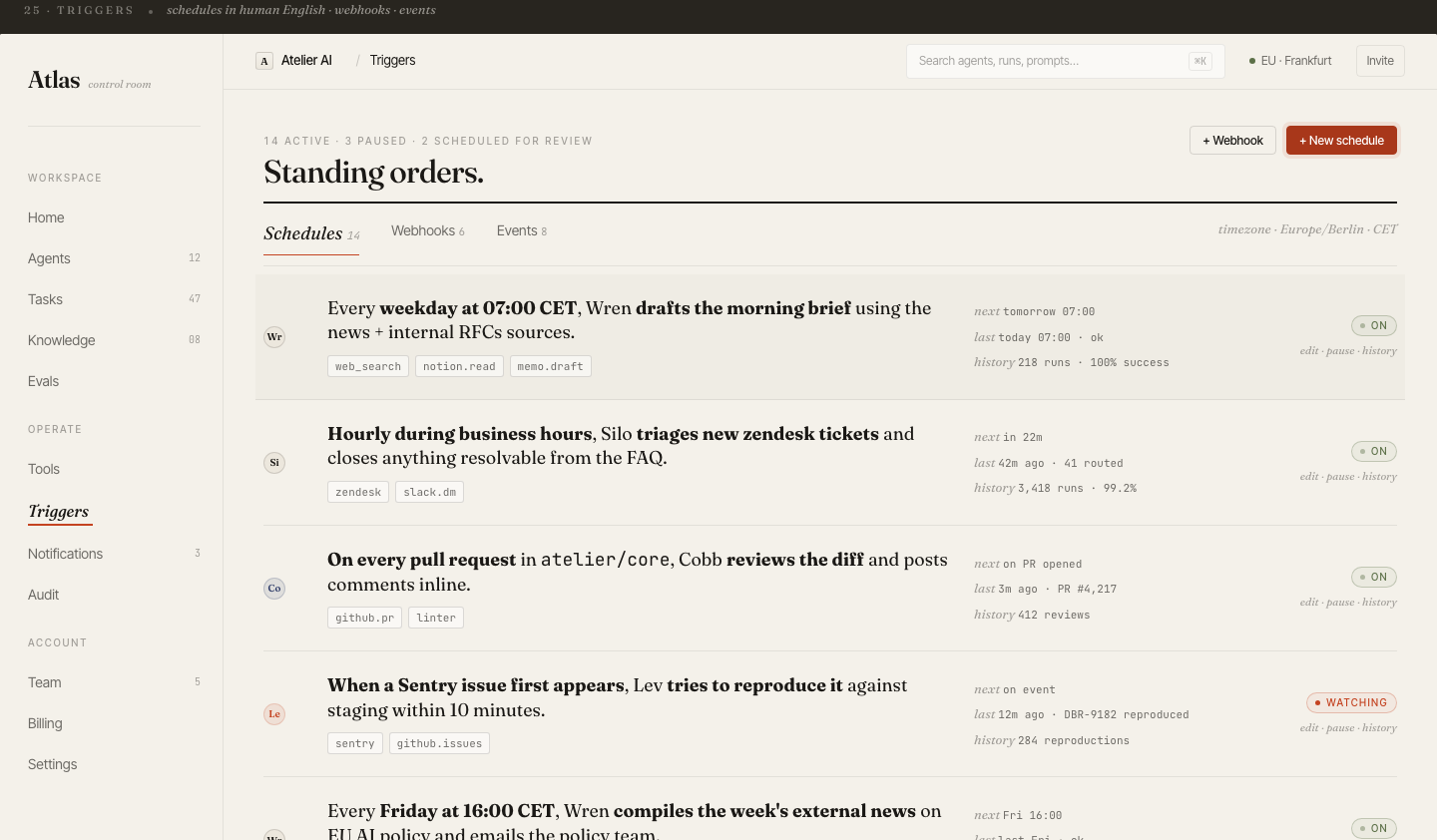This screenshot has width=1437, height=840.
Task: Switch to the Events tab
Action: (x=522, y=230)
